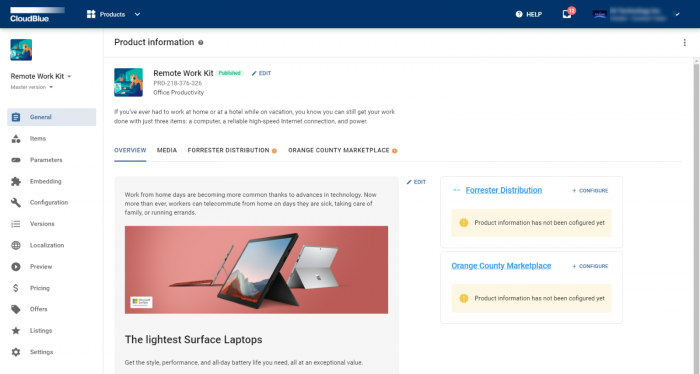Click the Remote Work Kit sidebar thumbnail
Viewport: 700px width, 374px height.
[21, 50]
